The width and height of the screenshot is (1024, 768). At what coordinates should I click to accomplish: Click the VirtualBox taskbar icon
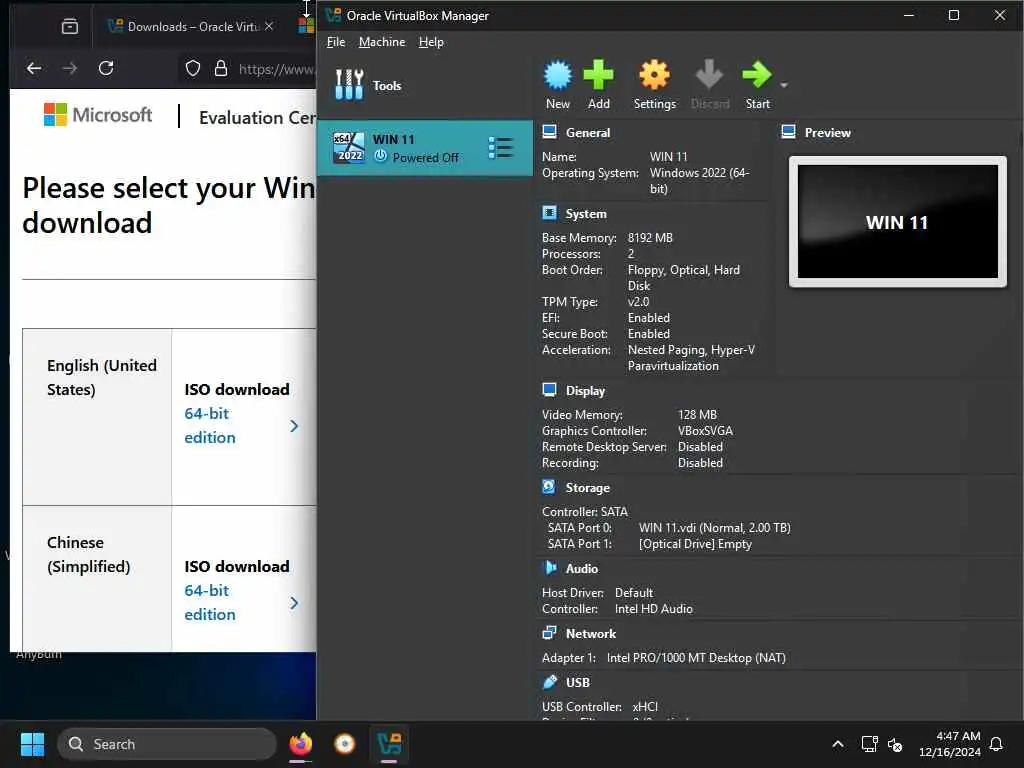click(389, 744)
